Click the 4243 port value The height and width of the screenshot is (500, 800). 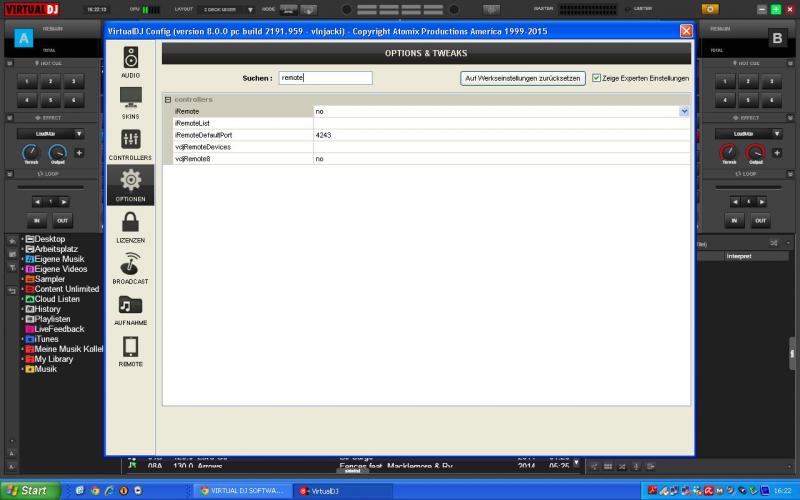coord(323,135)
